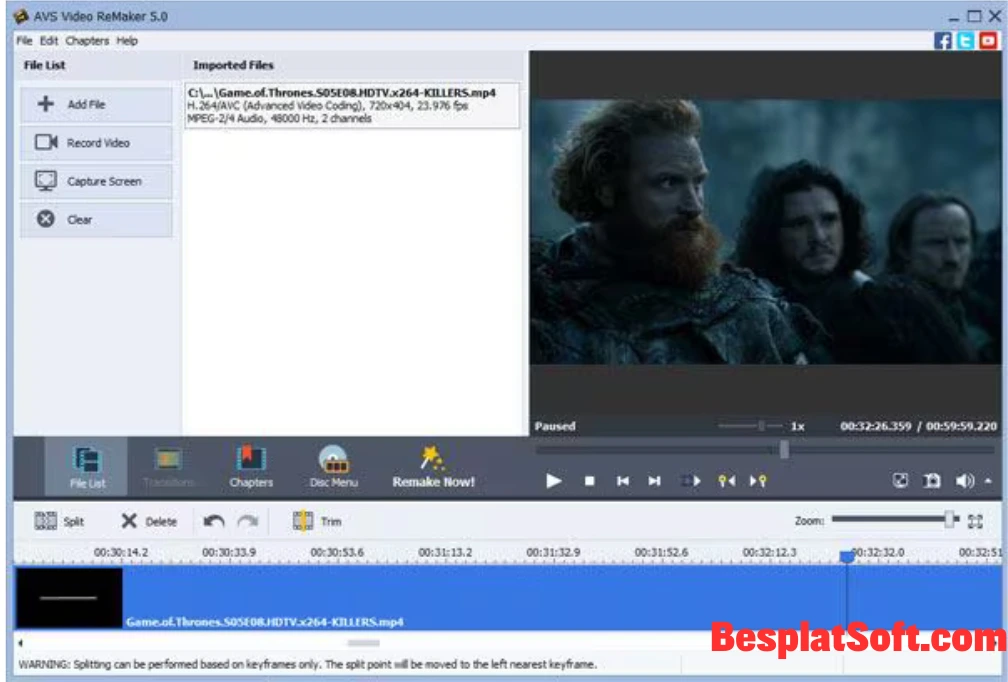
Task: Click the Add File button
Action: tap(96, 103)
